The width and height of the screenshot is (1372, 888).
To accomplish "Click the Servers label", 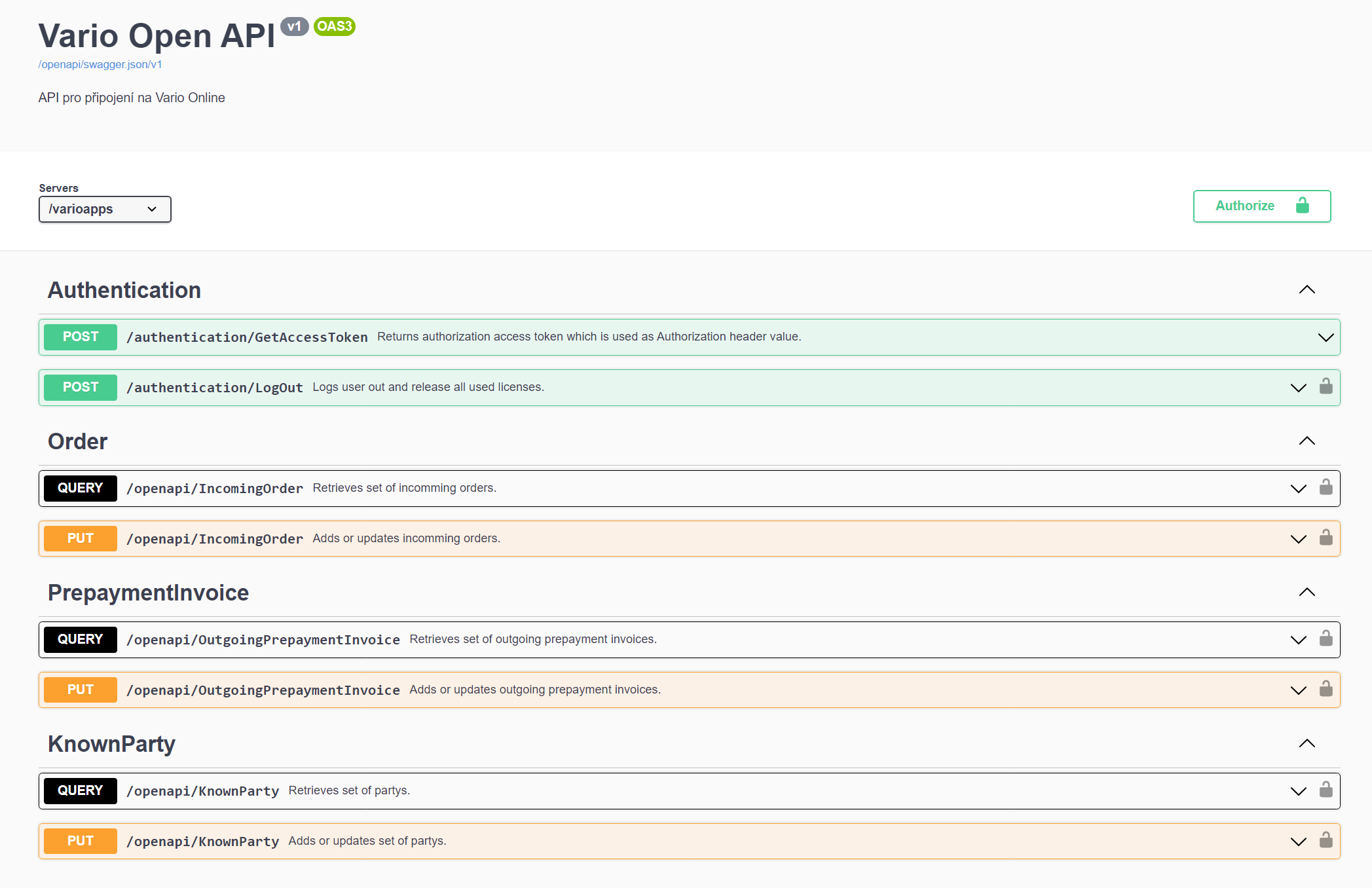I will point(59,188).
